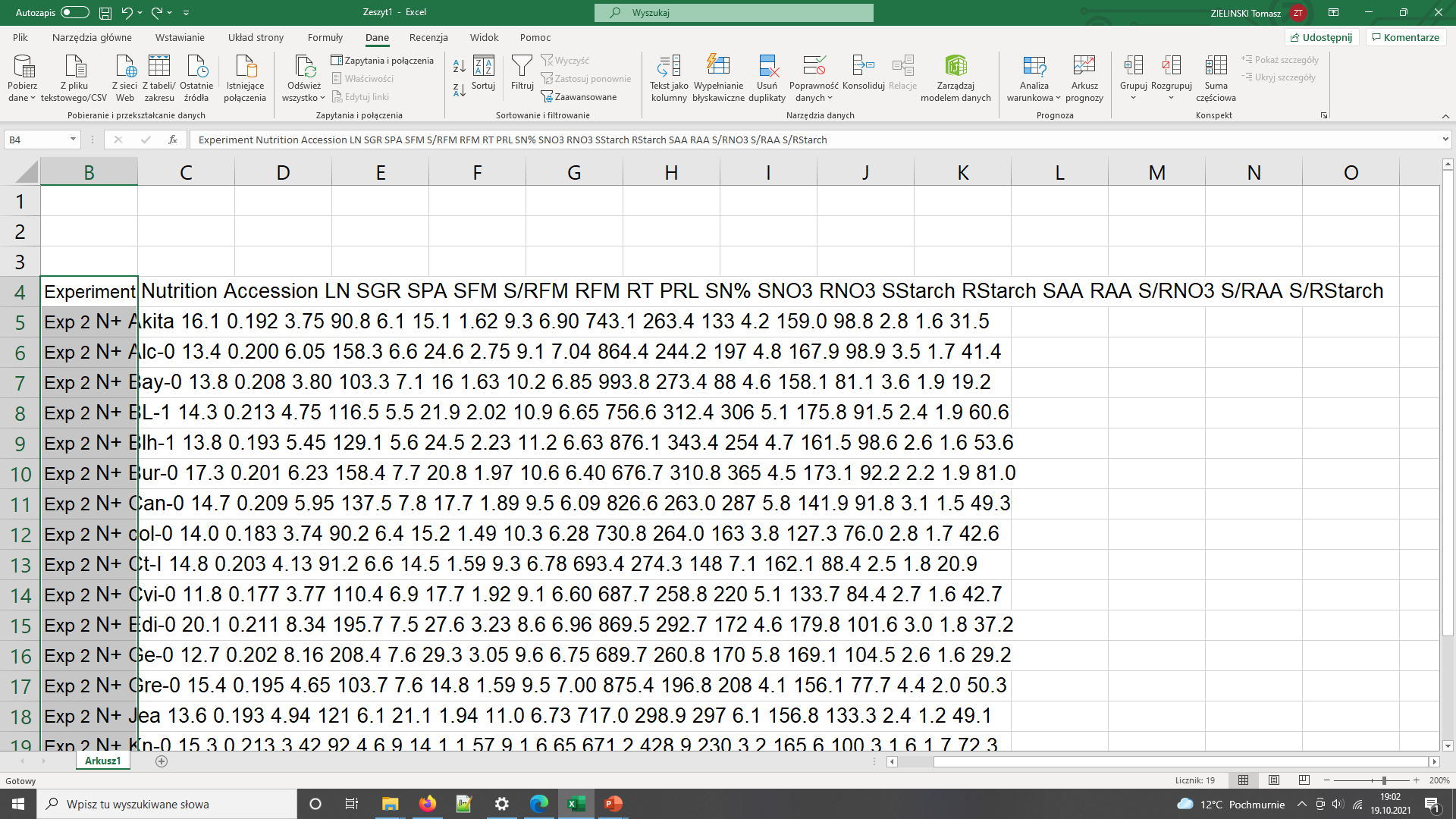The image size is (1456, 819).
Task: Toggle the Autozapis switch
Action: tap(74, 13)
